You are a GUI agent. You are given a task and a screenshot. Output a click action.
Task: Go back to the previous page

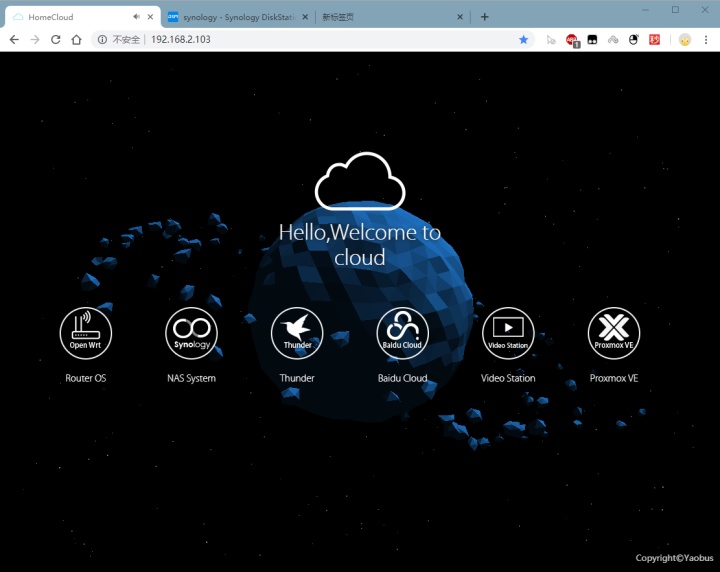click(x=14, y=39)
